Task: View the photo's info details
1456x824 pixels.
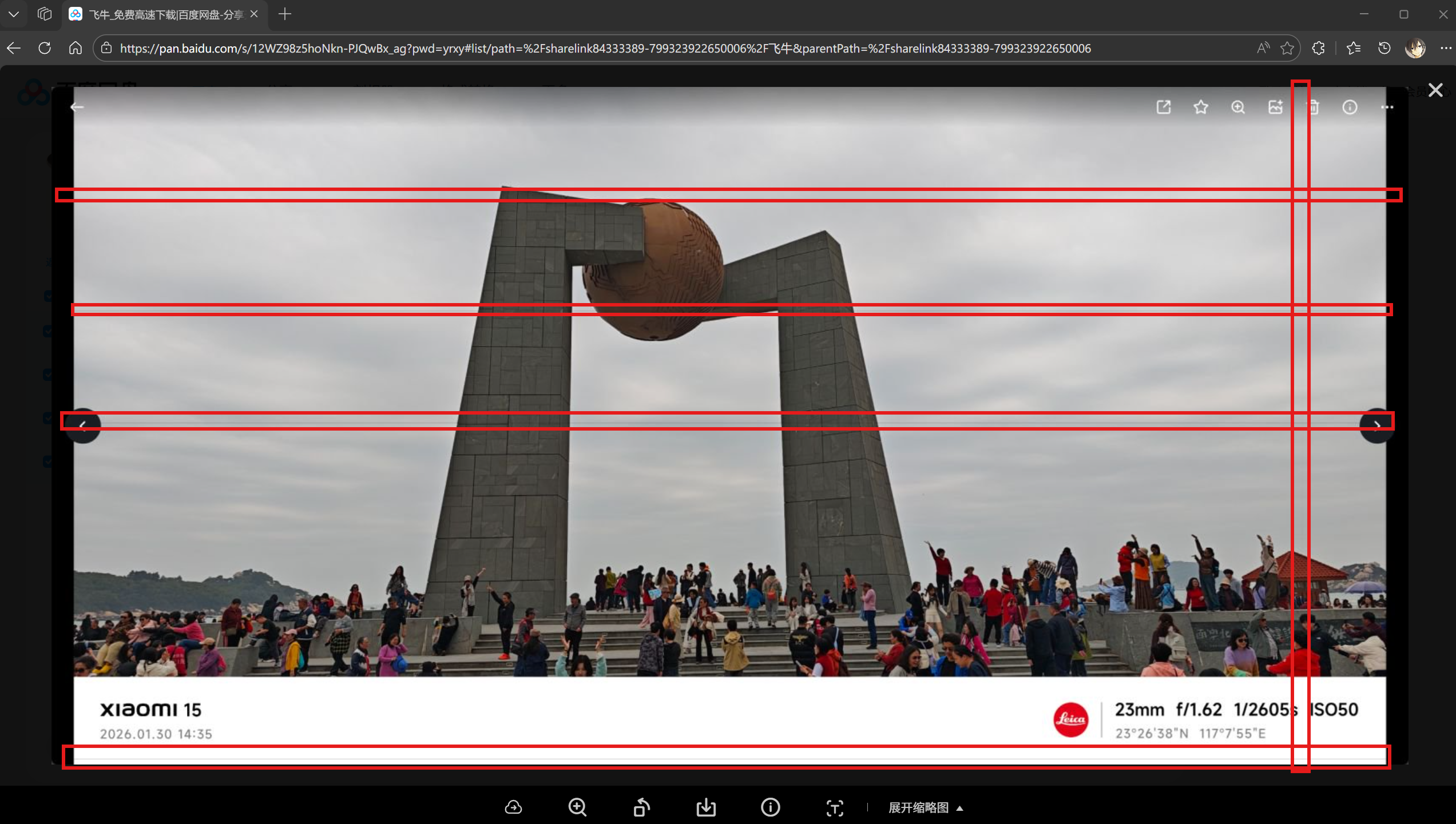Action: tap(1350, 107)
